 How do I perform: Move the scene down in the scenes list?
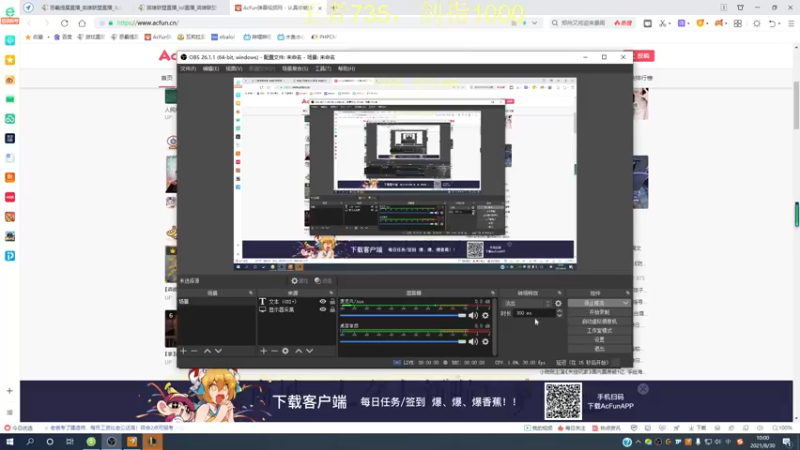point(218,351)
